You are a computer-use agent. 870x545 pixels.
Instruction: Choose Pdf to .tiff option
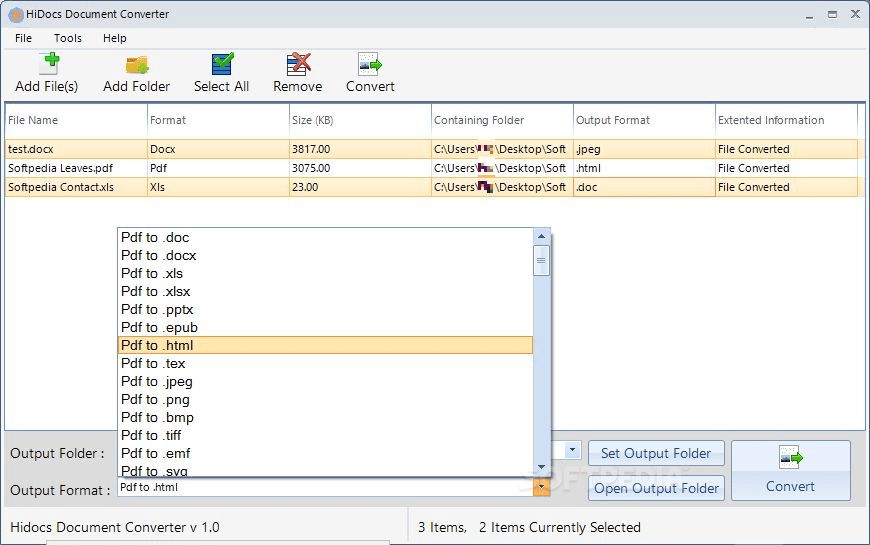[x=325, y=435]
